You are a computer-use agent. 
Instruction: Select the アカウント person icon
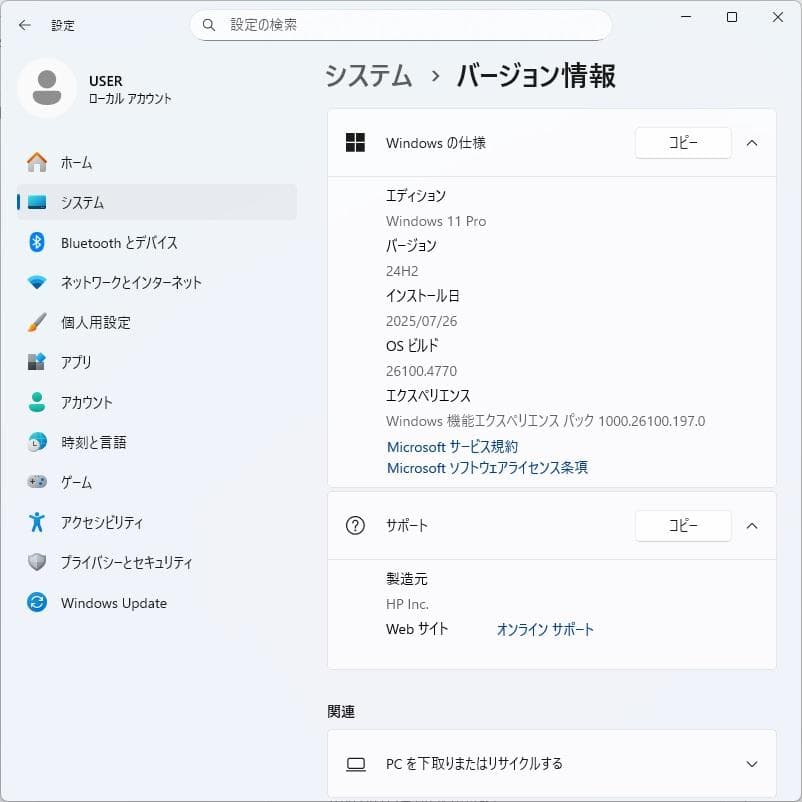tap(35, 402)
